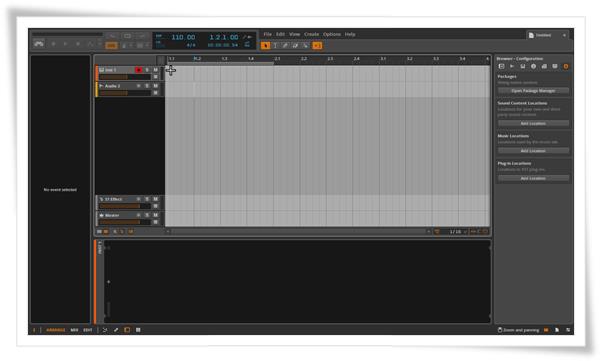
Task: Click the tempo value 110.00
Action: tap(183, 37)
